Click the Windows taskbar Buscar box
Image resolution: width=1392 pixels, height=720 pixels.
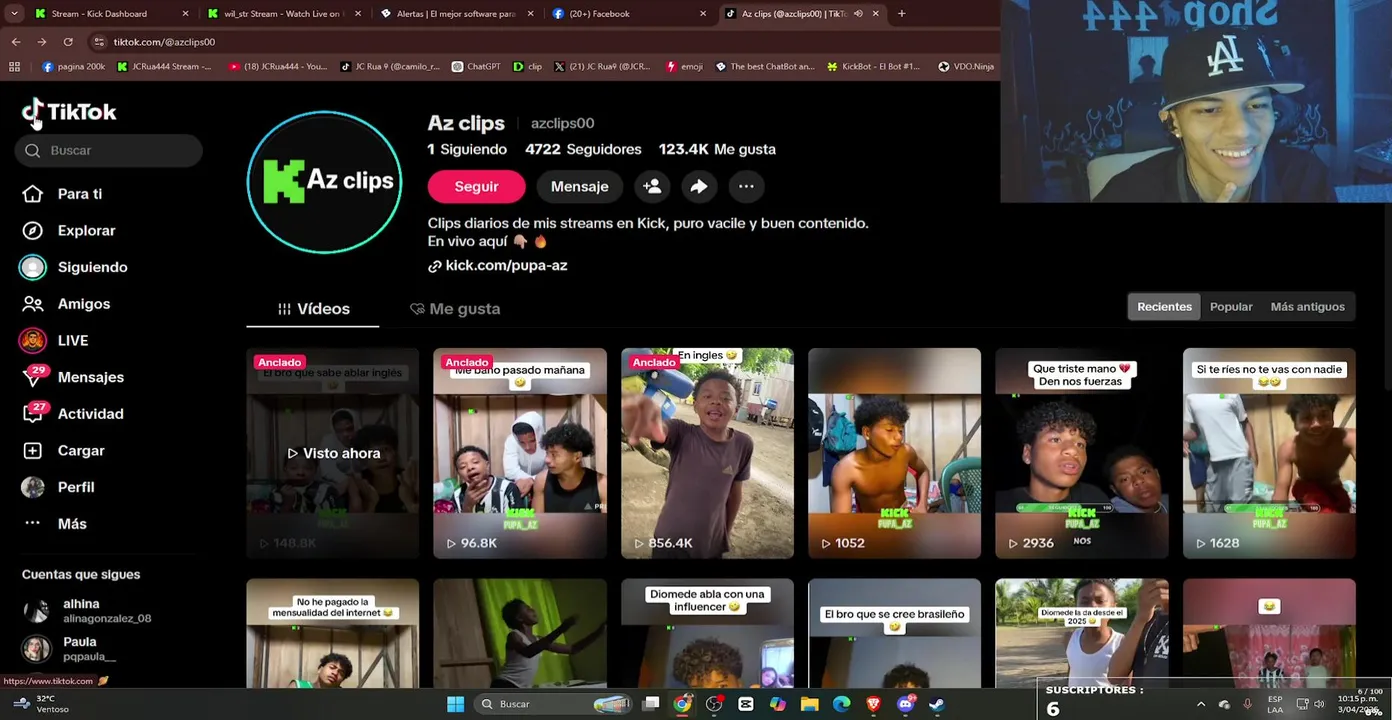pyautogui.click(x=554, y=704)
